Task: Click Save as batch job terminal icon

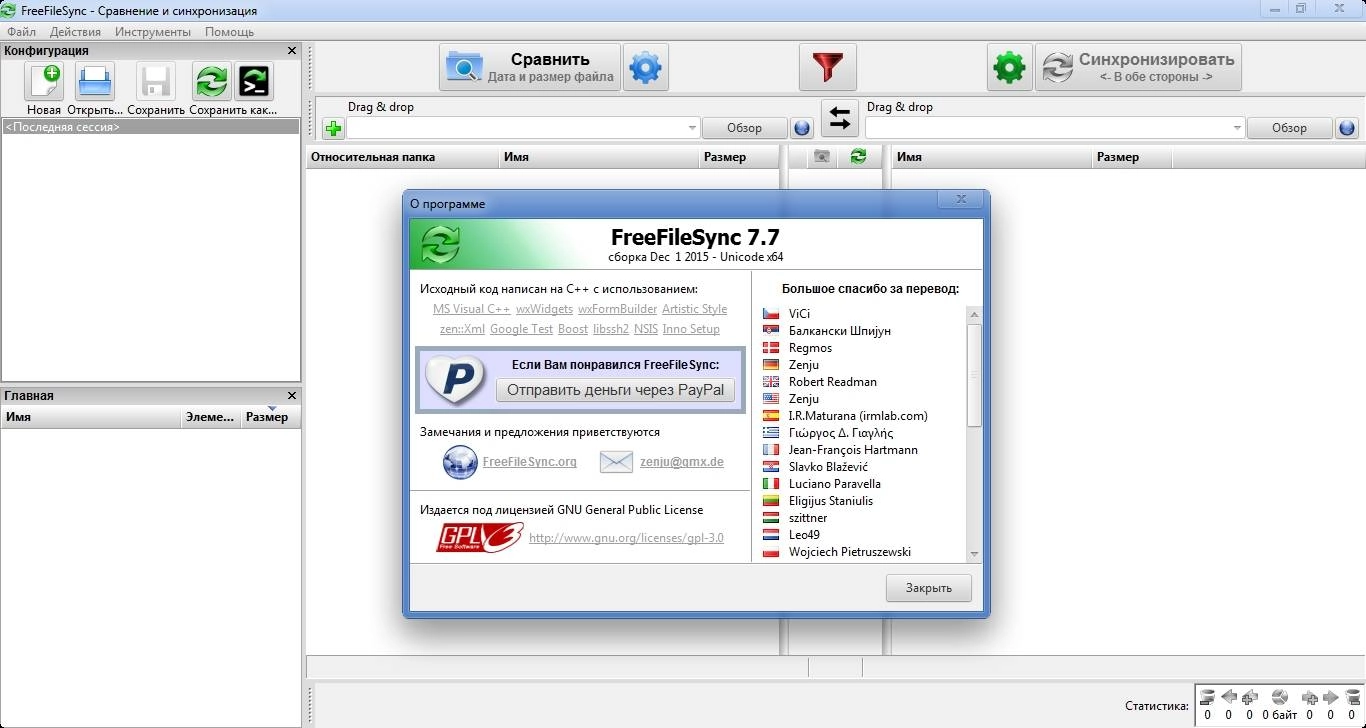Action: coord(254,81)
